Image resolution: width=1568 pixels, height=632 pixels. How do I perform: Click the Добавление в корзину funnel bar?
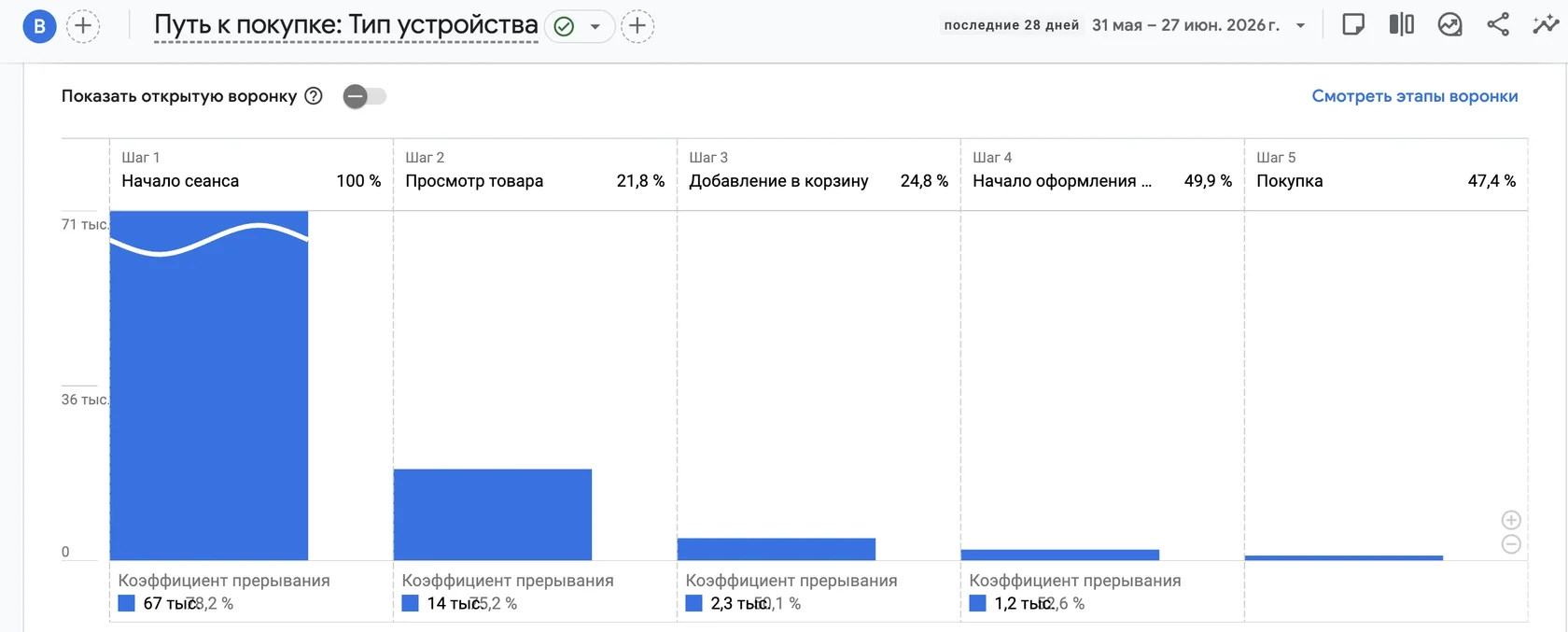tap(777, 549)
